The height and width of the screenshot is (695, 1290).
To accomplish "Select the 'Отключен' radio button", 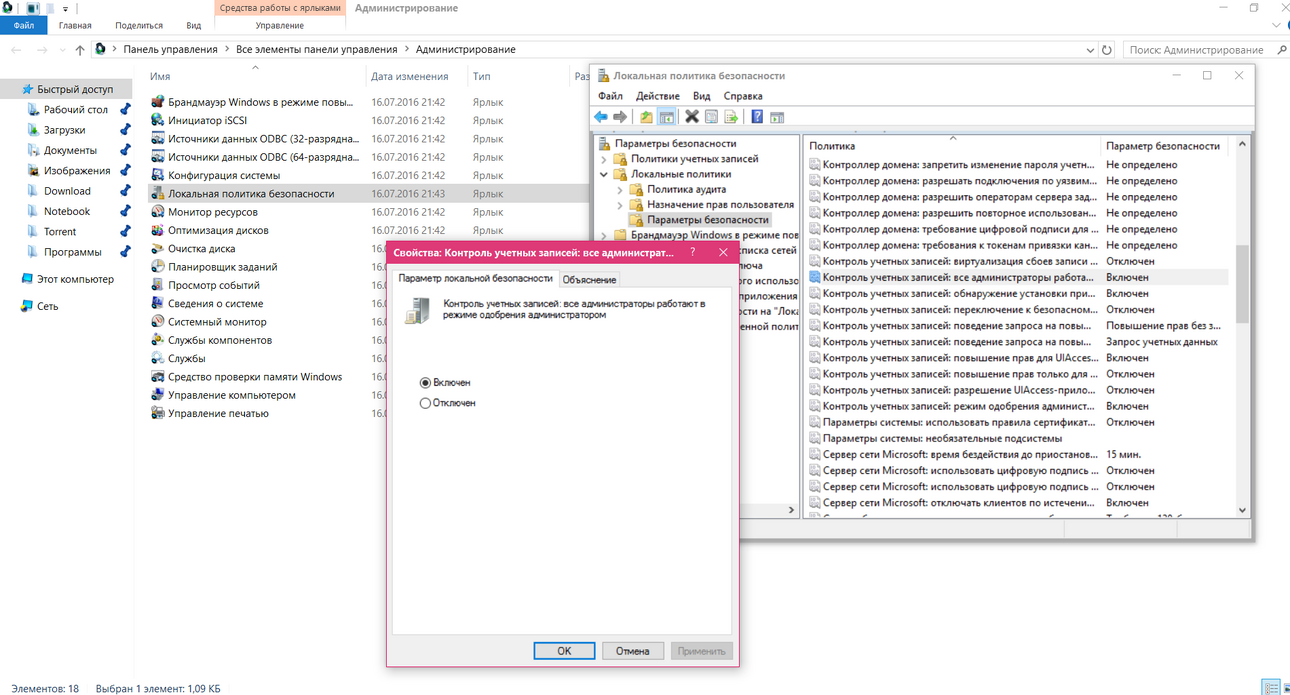I will coord(425,403).
